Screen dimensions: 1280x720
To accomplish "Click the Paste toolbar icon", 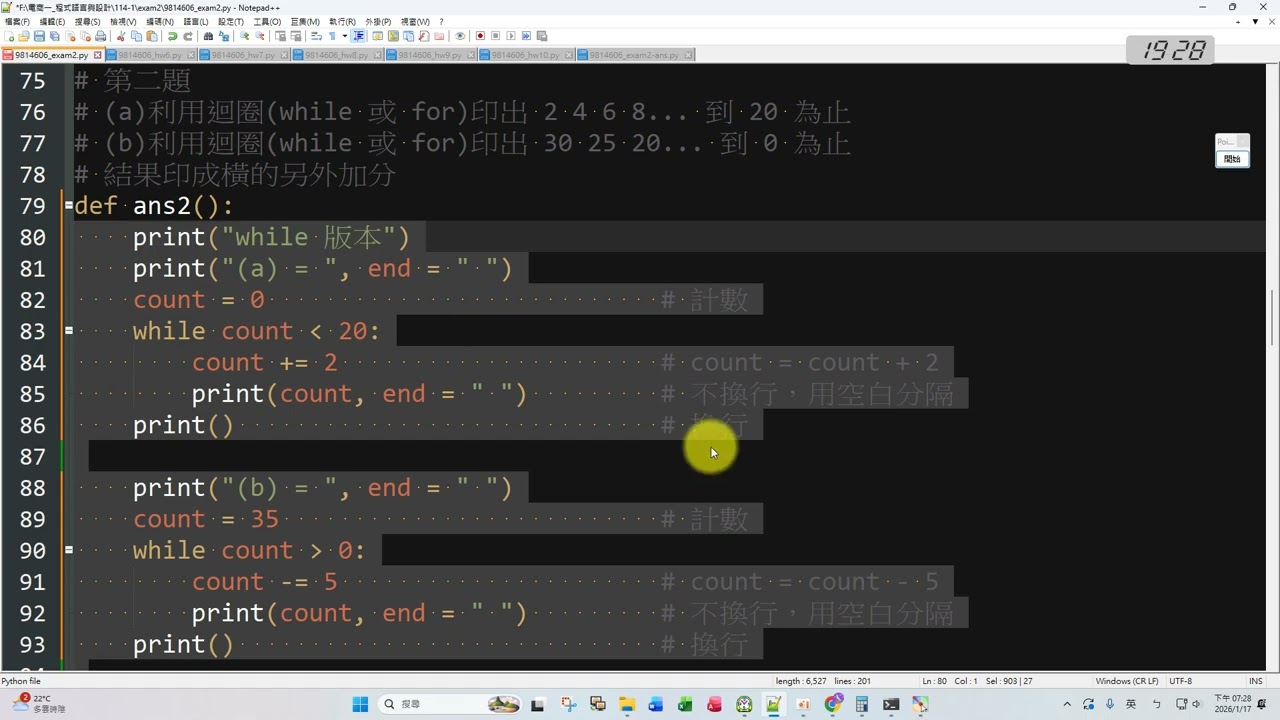I will pyautogui.click(x=152, y=36).
